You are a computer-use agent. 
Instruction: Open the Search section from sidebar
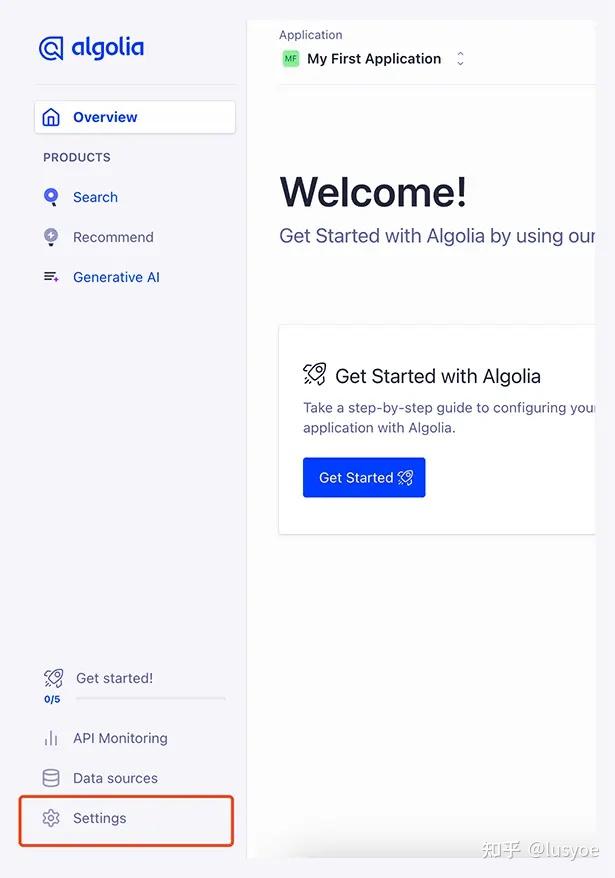(x=95, y=197)
